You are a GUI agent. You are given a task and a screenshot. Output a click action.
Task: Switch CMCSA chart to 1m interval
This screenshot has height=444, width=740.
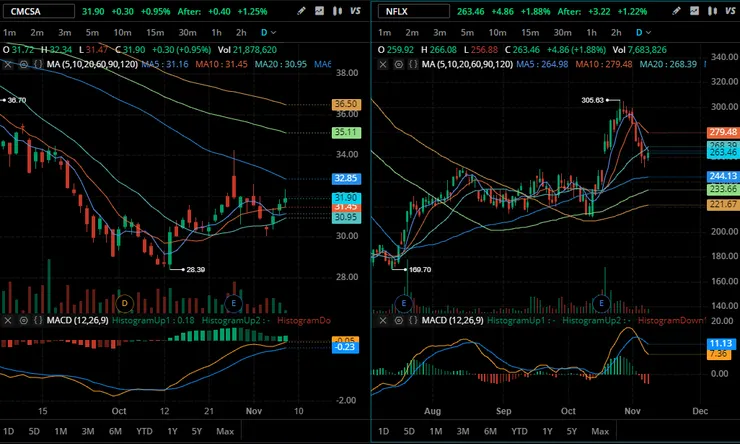tap(9, 33)
